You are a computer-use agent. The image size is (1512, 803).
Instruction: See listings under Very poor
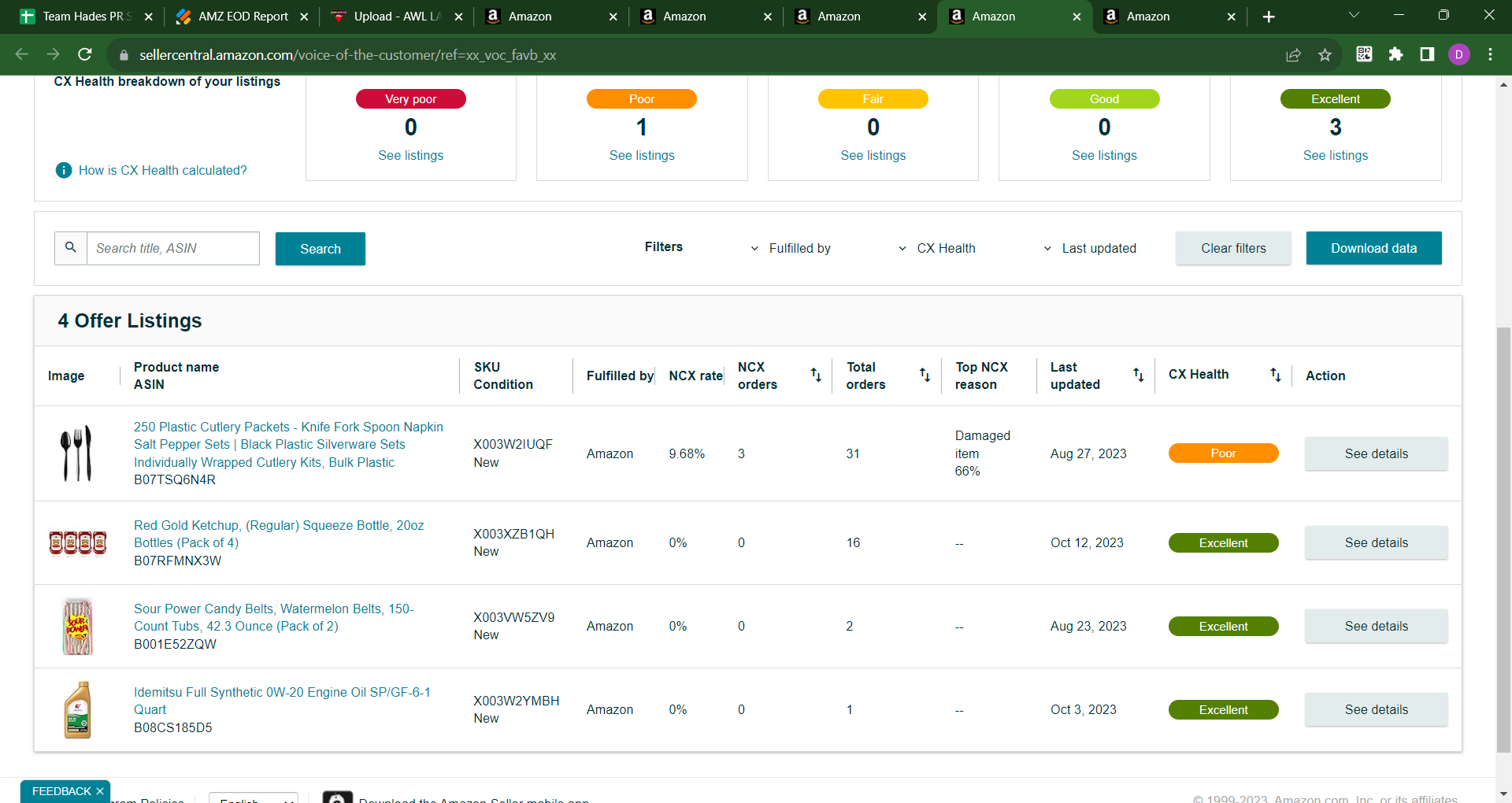pyautogui.click(x=411, y=155)
